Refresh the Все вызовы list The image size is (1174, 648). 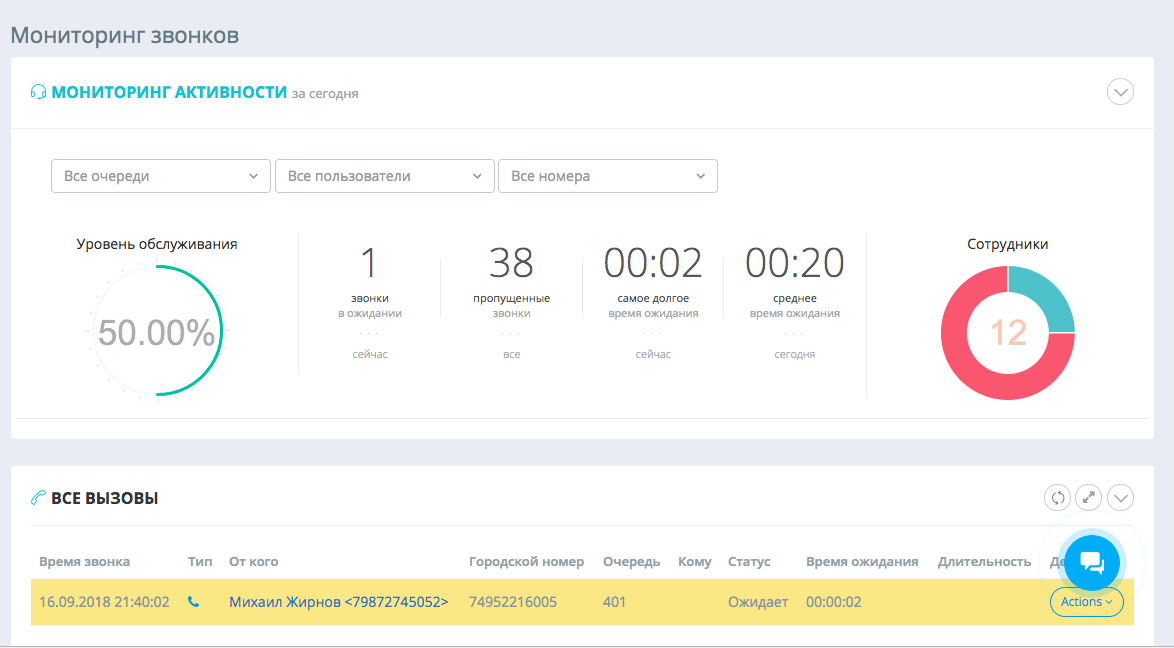[1057, 497]
